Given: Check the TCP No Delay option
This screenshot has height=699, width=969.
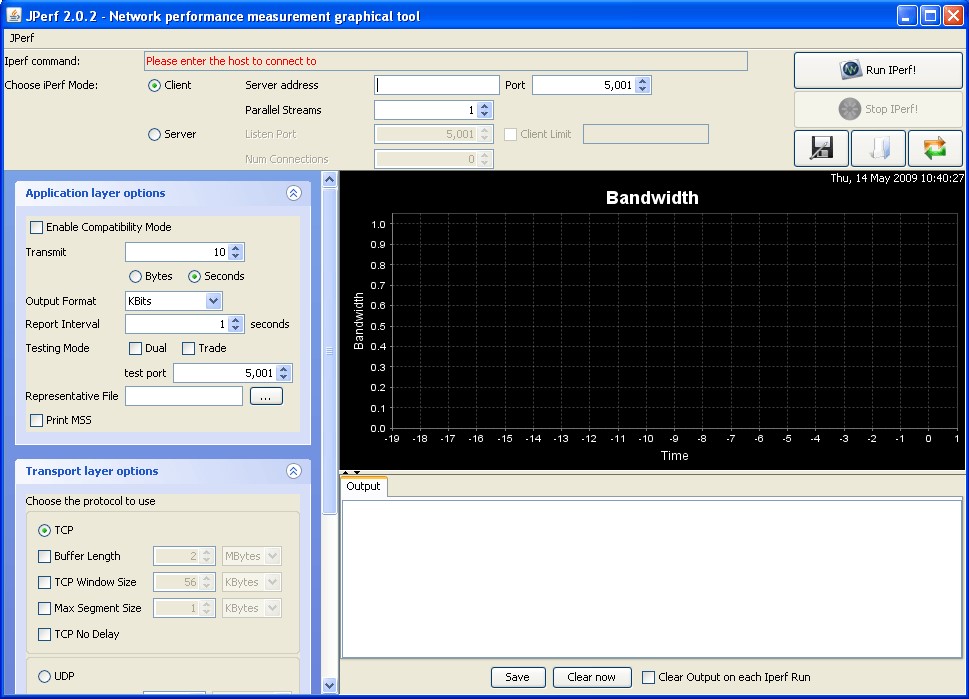Looking at the screenshot, I should click(44, 634).
